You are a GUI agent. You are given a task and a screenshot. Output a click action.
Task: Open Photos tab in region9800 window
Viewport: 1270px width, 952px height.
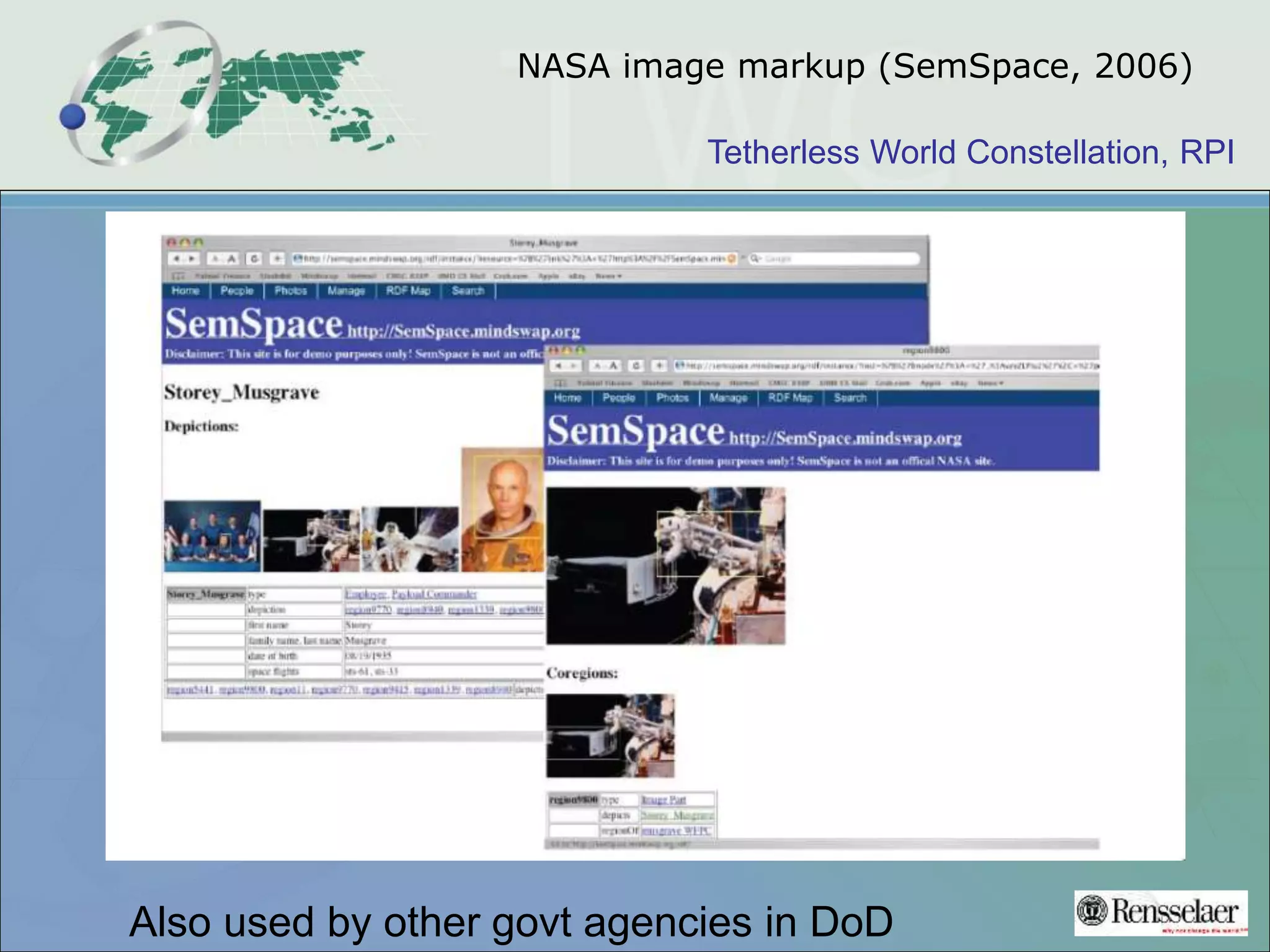click(x=673, y=398)
